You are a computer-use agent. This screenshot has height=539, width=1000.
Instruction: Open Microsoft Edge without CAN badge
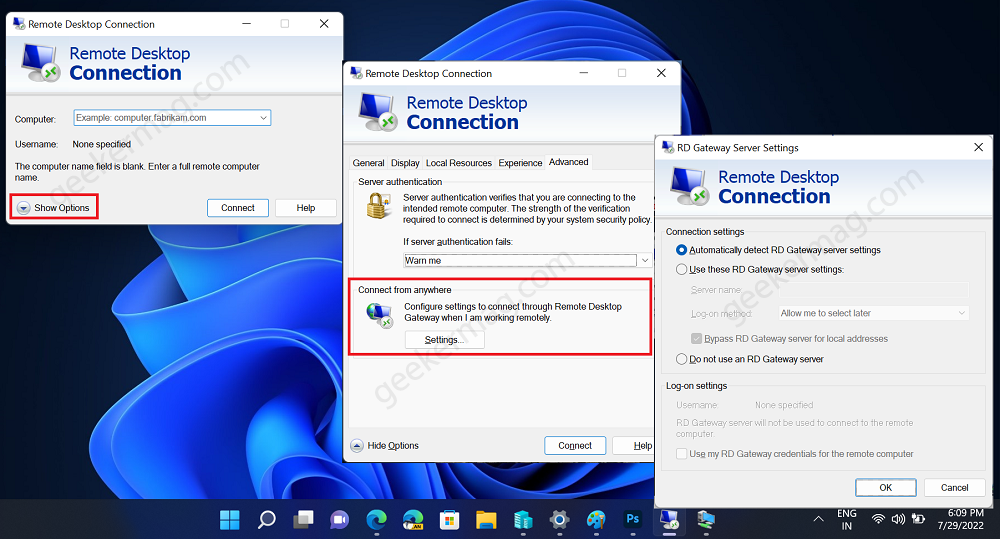(376, 520)
